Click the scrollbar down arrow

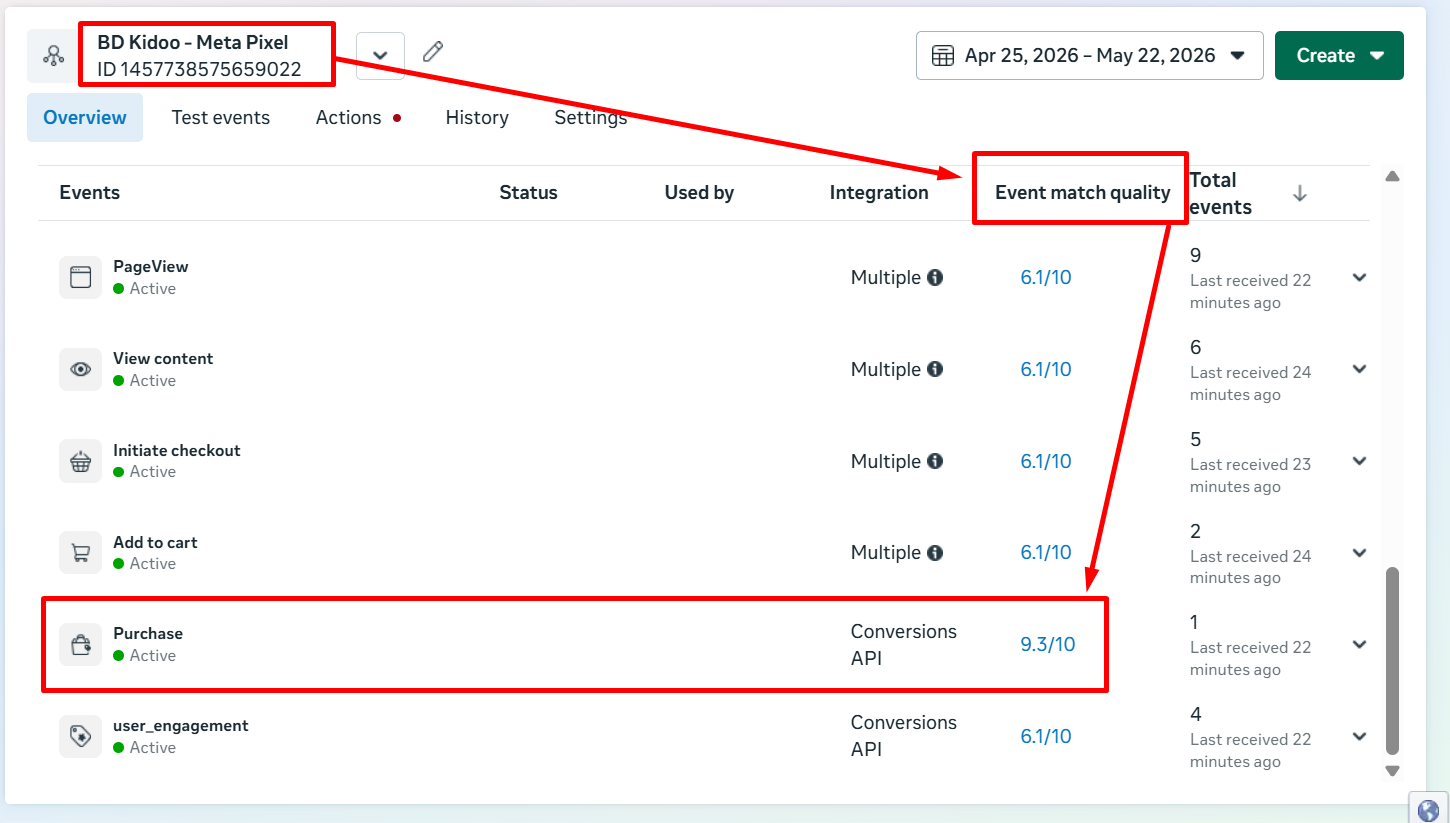point(1392,771)
